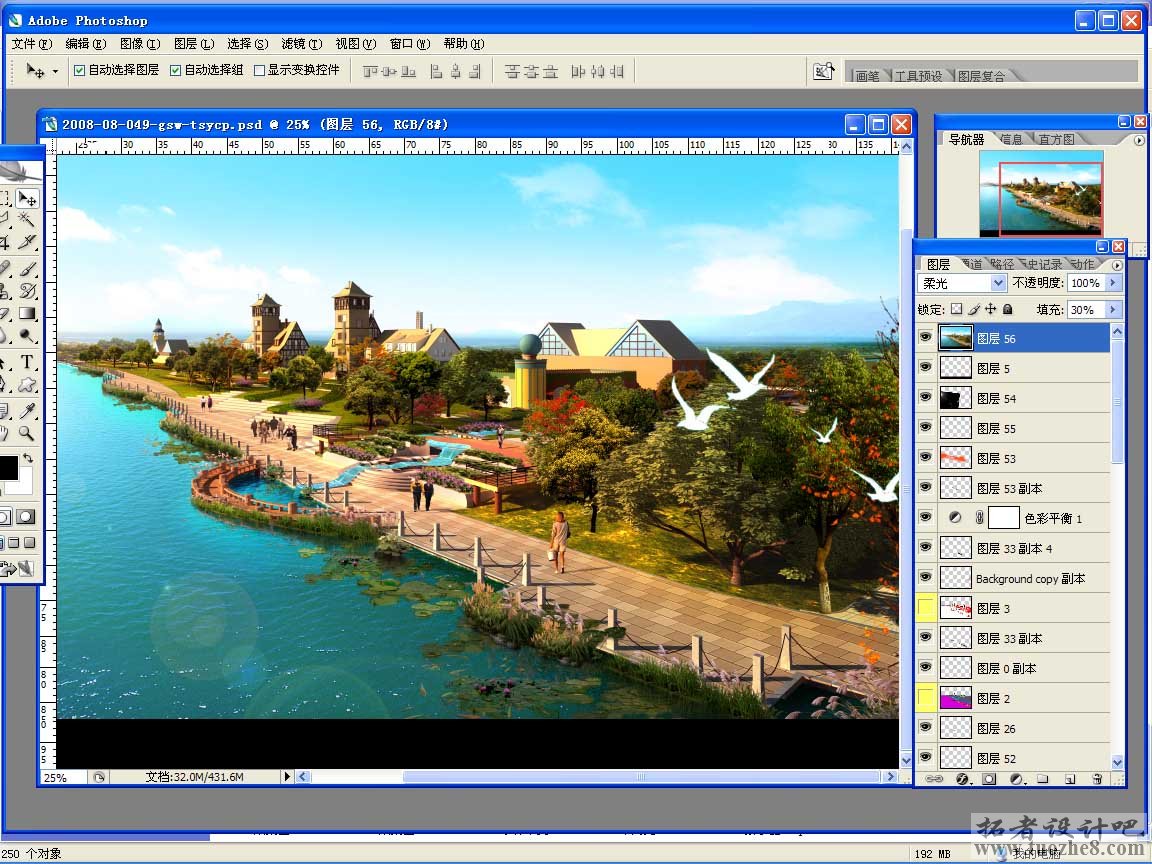Delete the layer with the trash icon

[x=1097, y=779]
